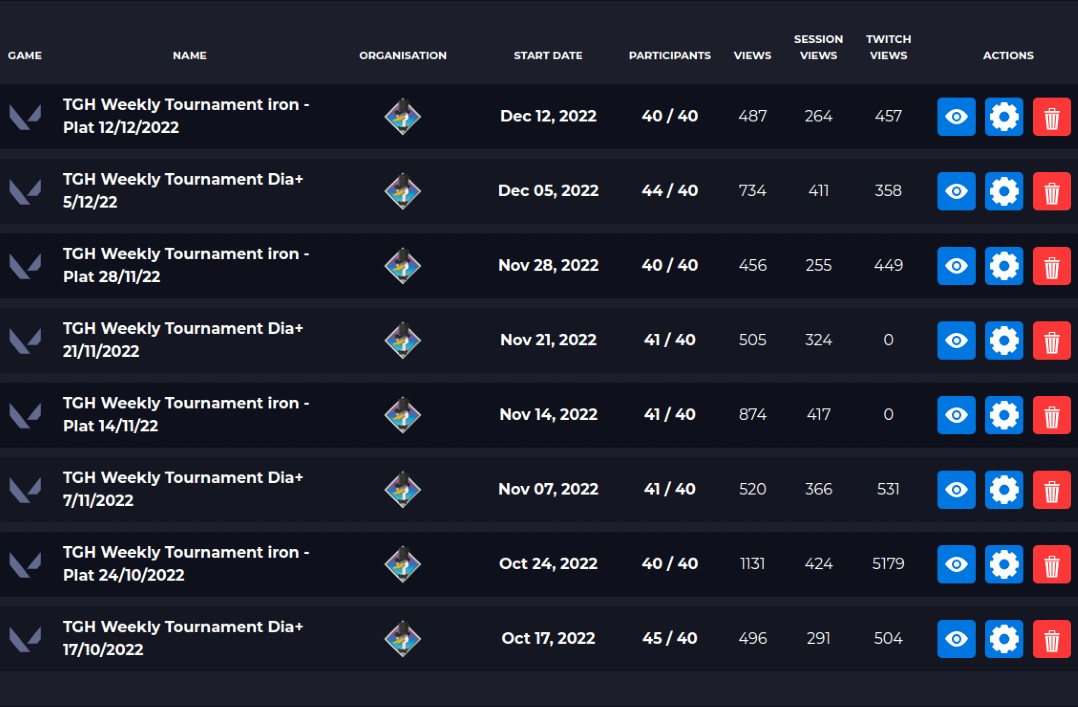Click the ORGANISATION column header
Screen dimensions: 1078x707
403,55
